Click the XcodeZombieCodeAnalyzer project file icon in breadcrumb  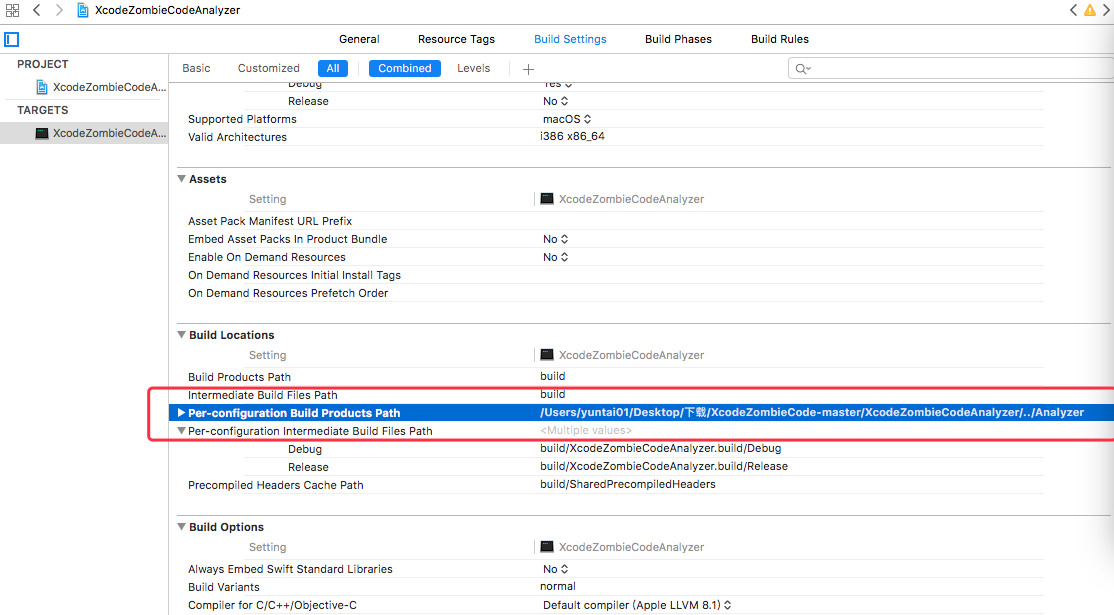[83, 10]
